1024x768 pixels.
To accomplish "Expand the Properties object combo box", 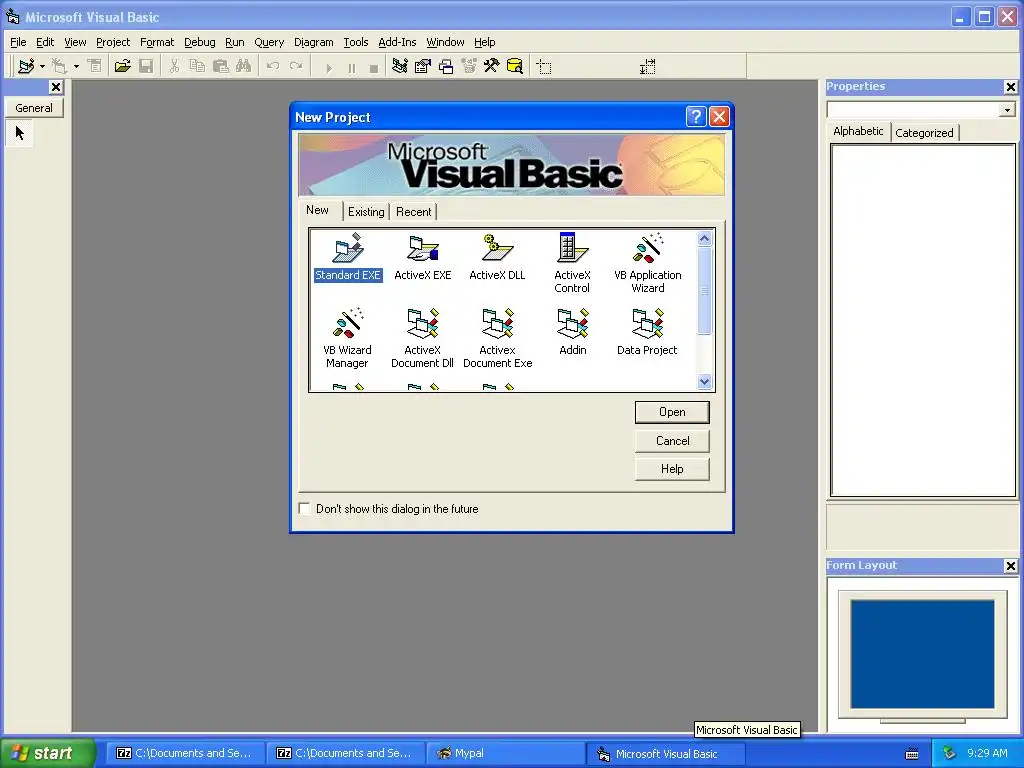I will 1006,110.
